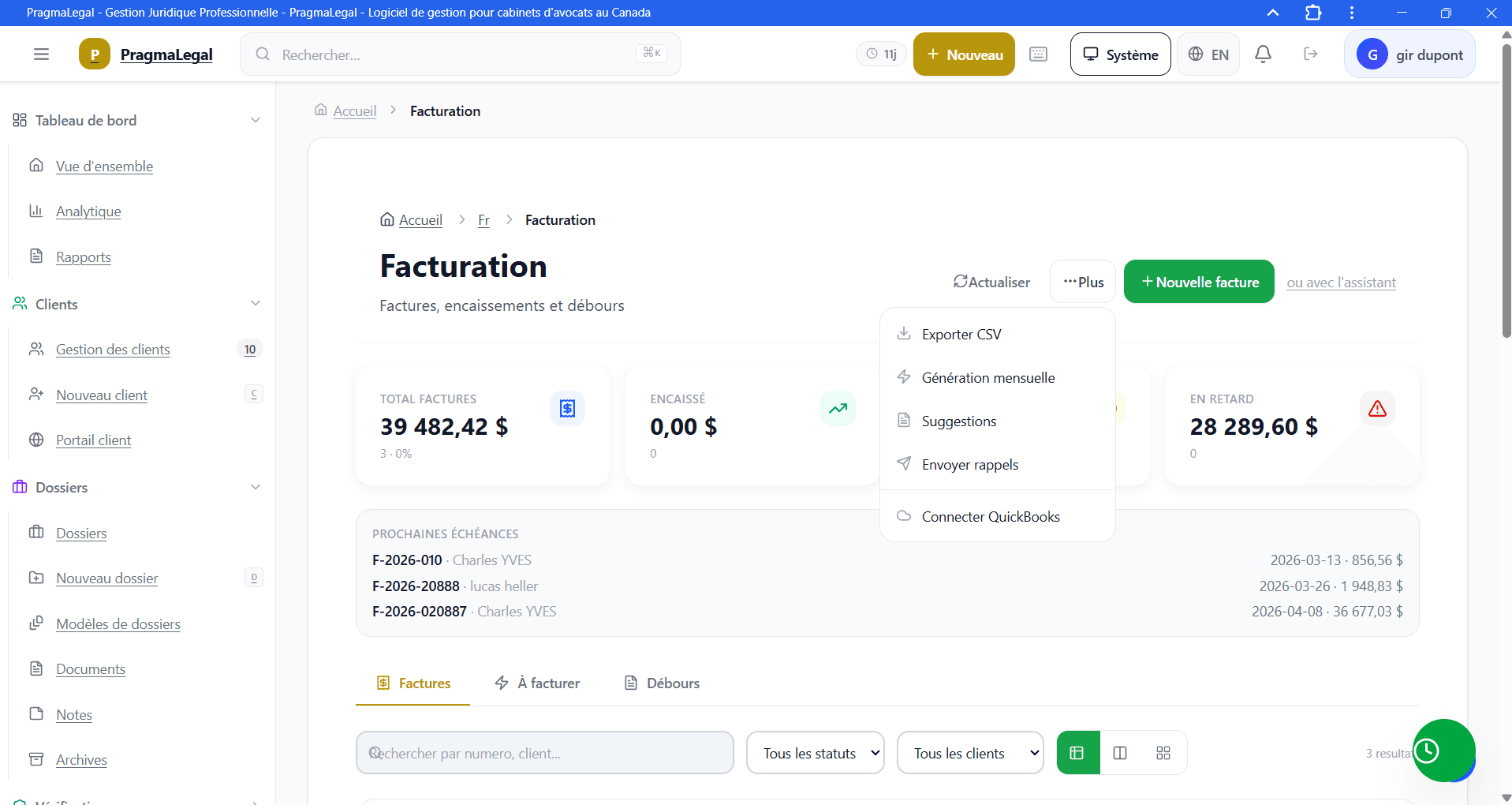Click the Nouveau client sidebar link
The width and height of the screenshot is (1512, 805).
[102, 395]
